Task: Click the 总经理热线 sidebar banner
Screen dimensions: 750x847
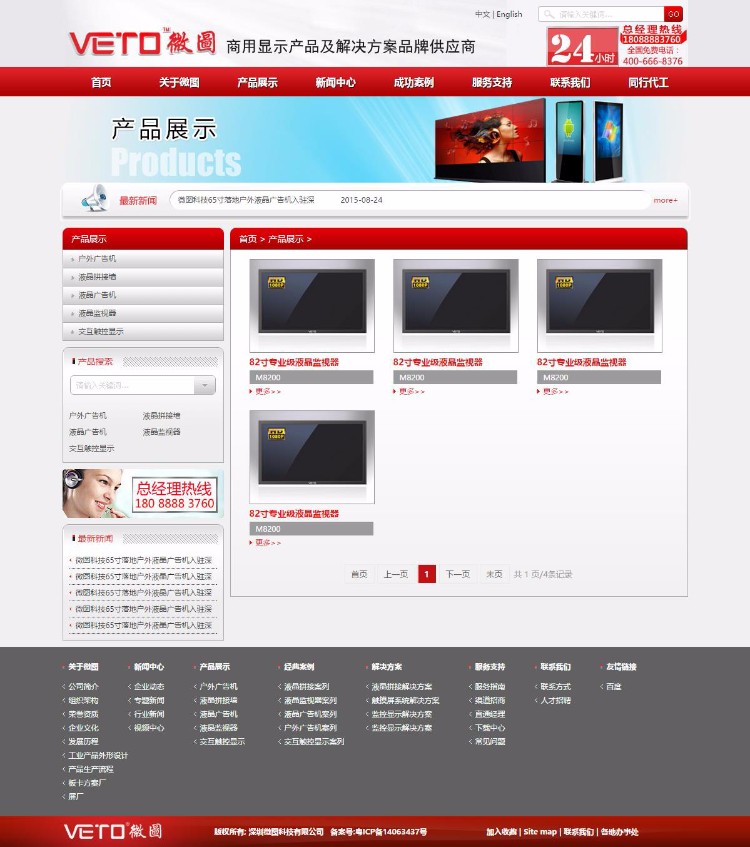Action: [x=143, y=494]
